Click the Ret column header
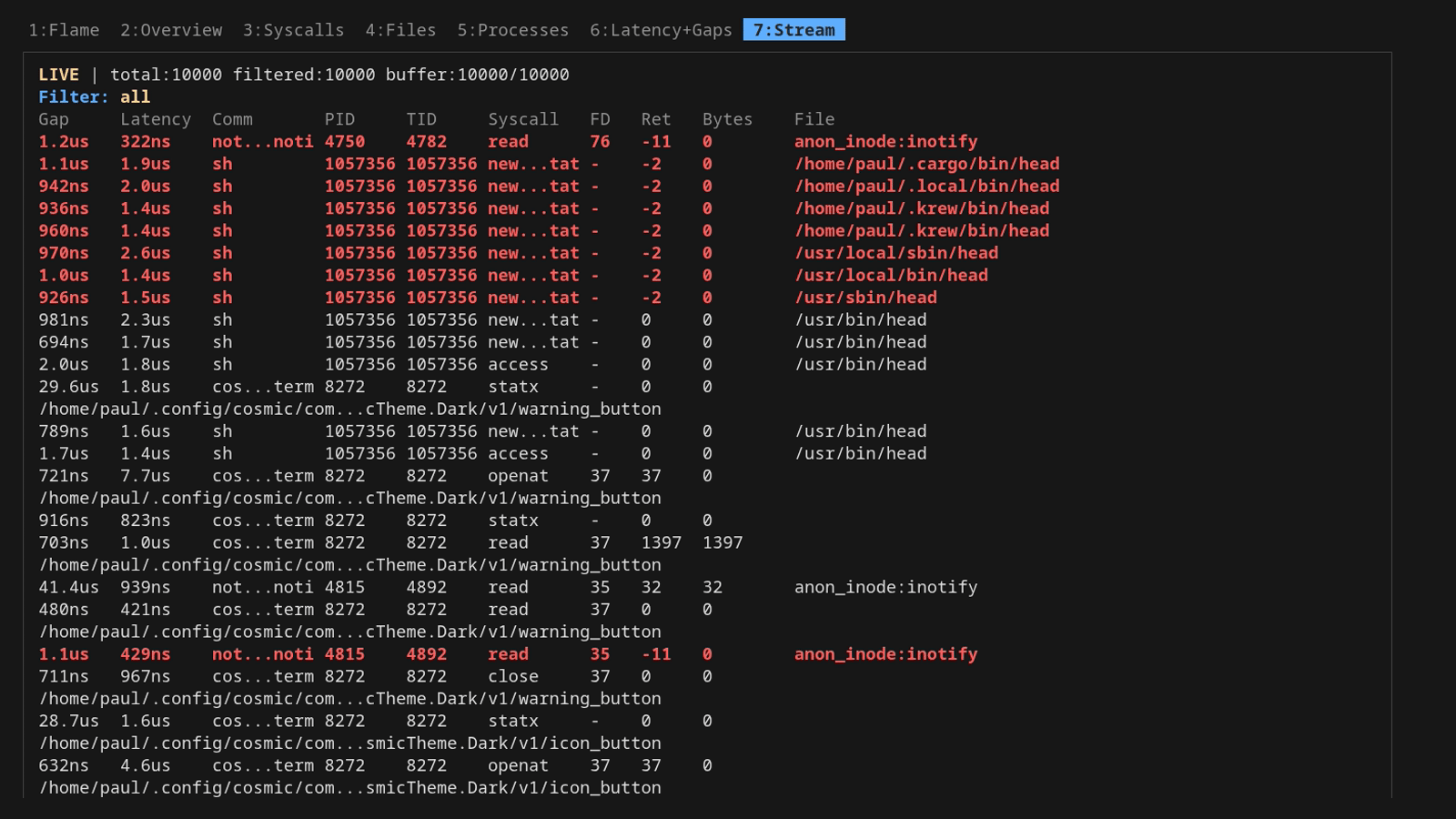Image resolution: width=1456 pixels, height=819 pixels. click(656, 119)
